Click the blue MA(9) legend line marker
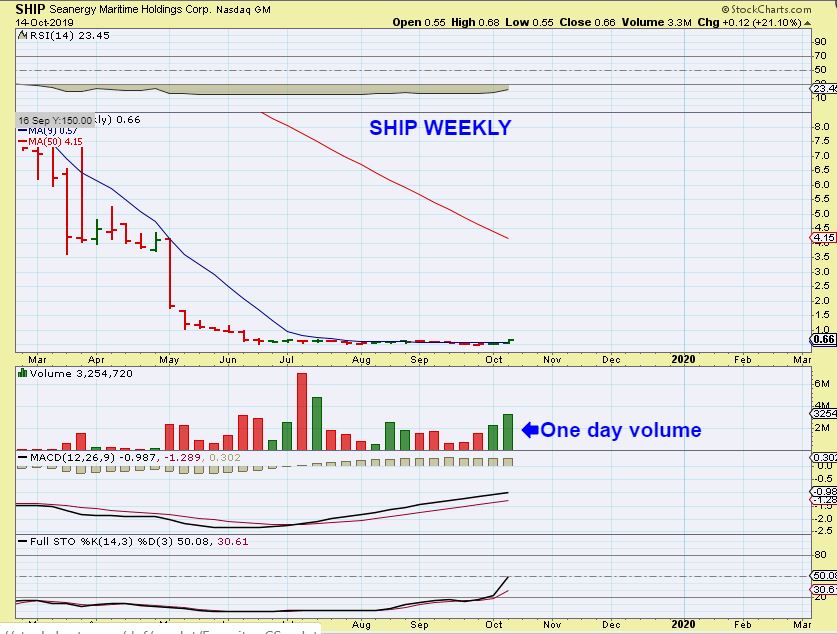 point(22,131)
